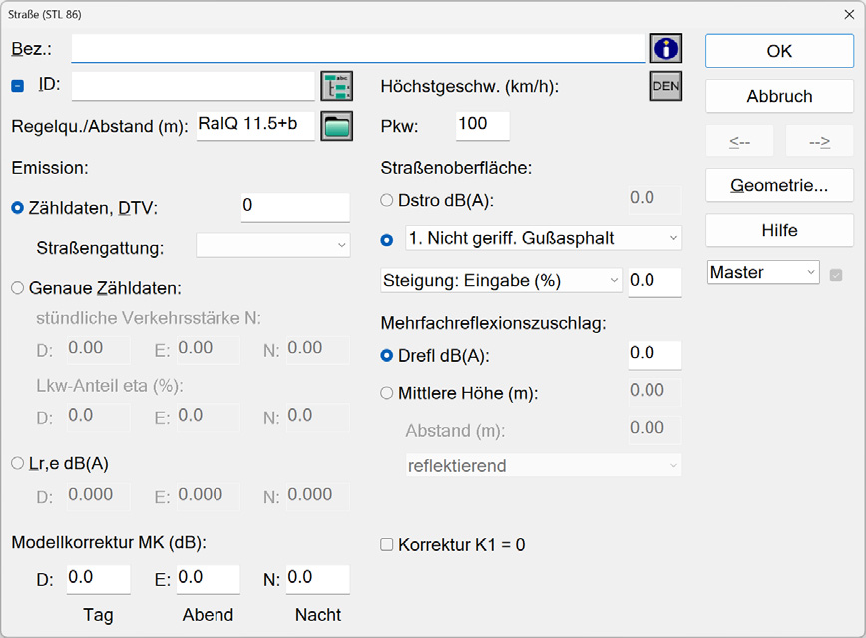Click into the Bez. name field
Image resolution: width=866 pixels, height=638 pixels.
[358, 49]
